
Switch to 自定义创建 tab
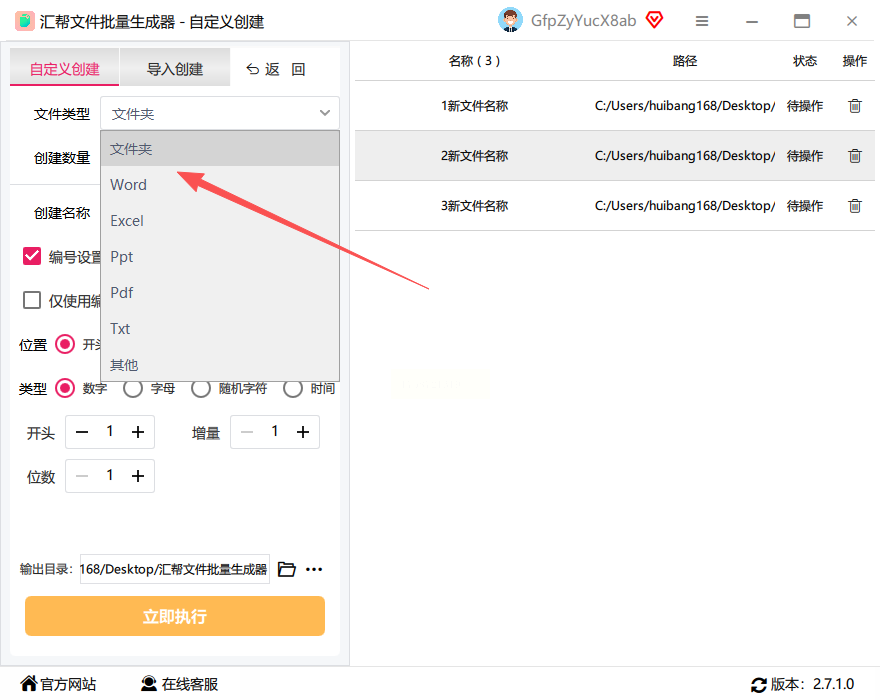tap(65, 67)
